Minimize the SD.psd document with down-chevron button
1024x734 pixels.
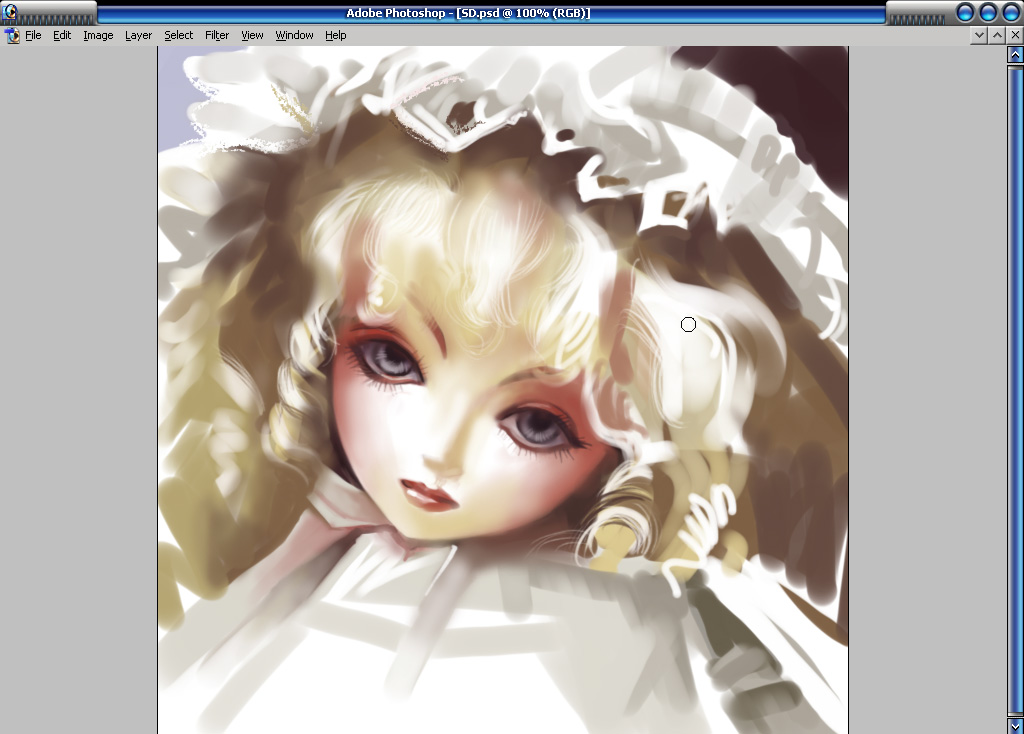(979, 35)
